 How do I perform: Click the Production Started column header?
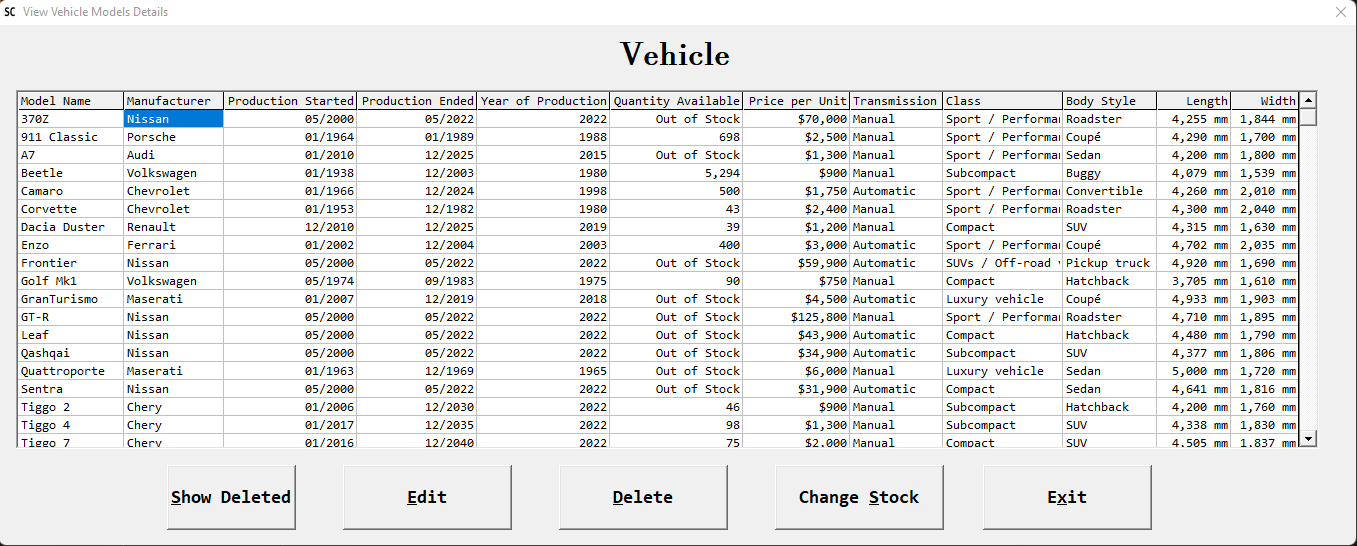[x=291, y=101]
